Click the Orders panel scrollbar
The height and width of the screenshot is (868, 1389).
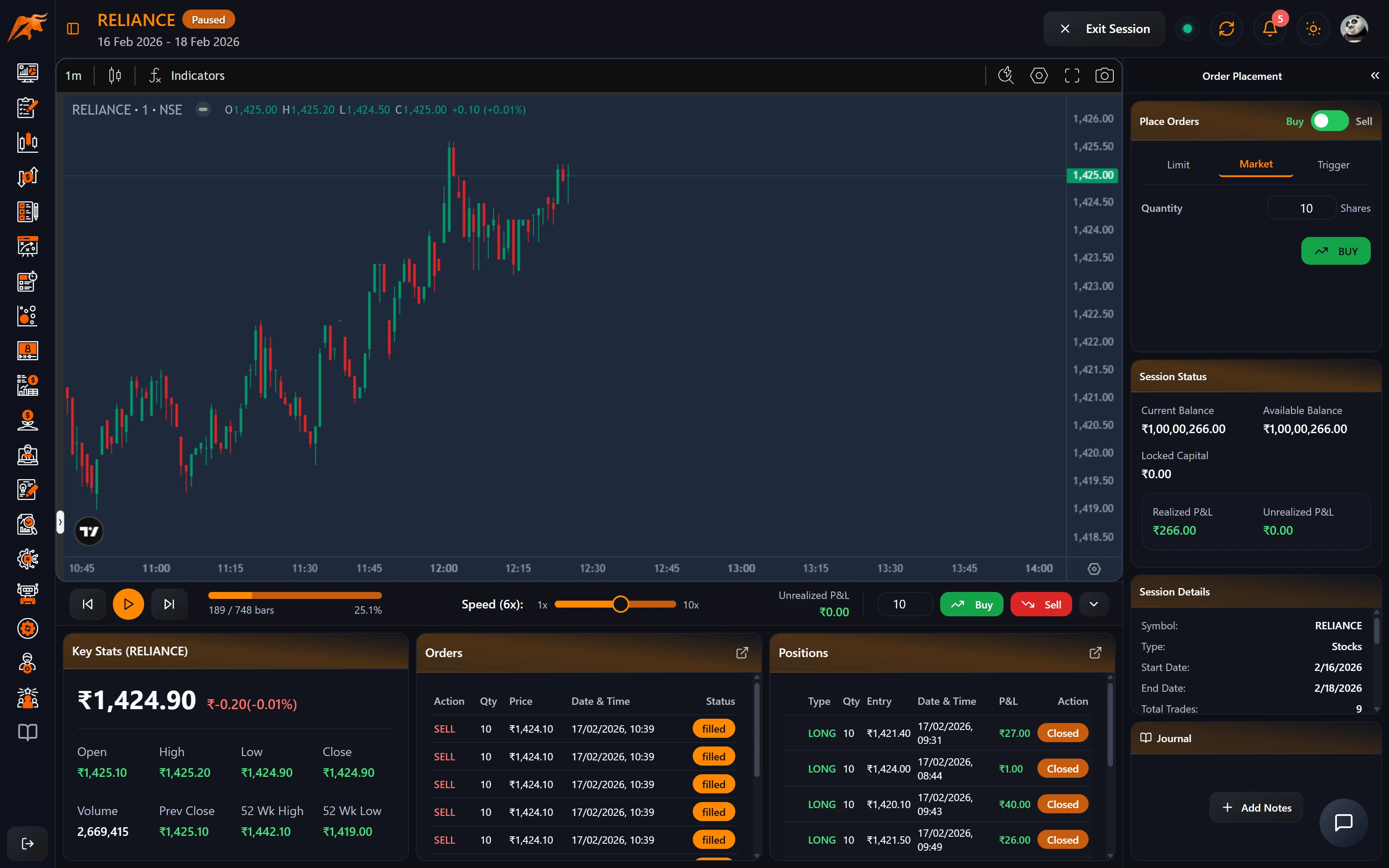coord(757,730)
